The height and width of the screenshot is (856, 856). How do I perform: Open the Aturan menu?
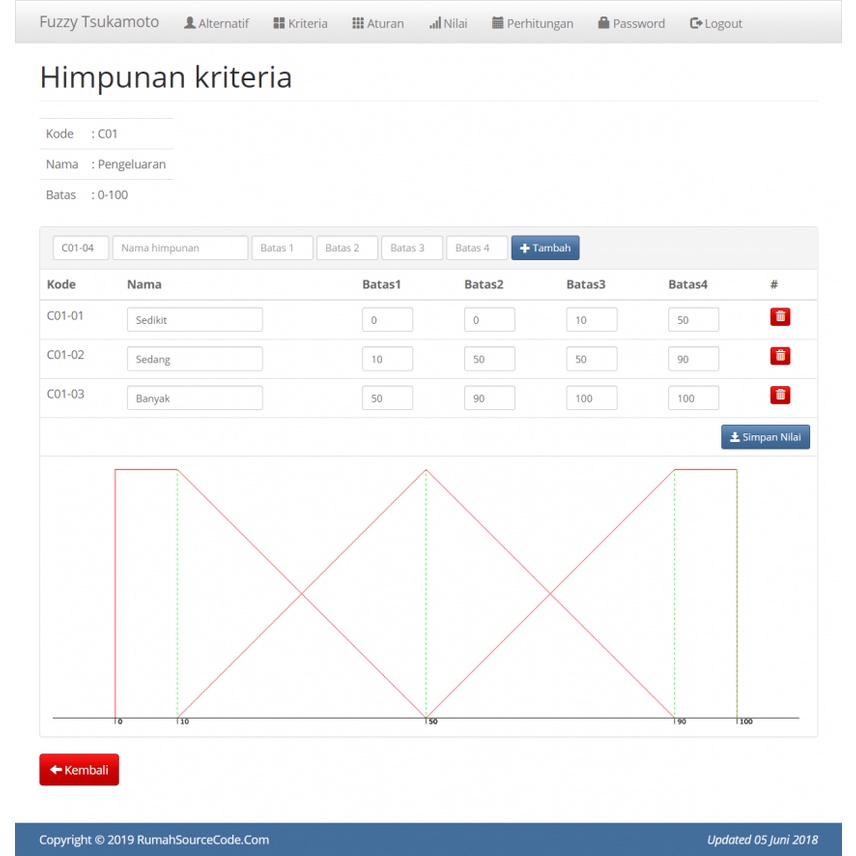click(x=377, y=22)
